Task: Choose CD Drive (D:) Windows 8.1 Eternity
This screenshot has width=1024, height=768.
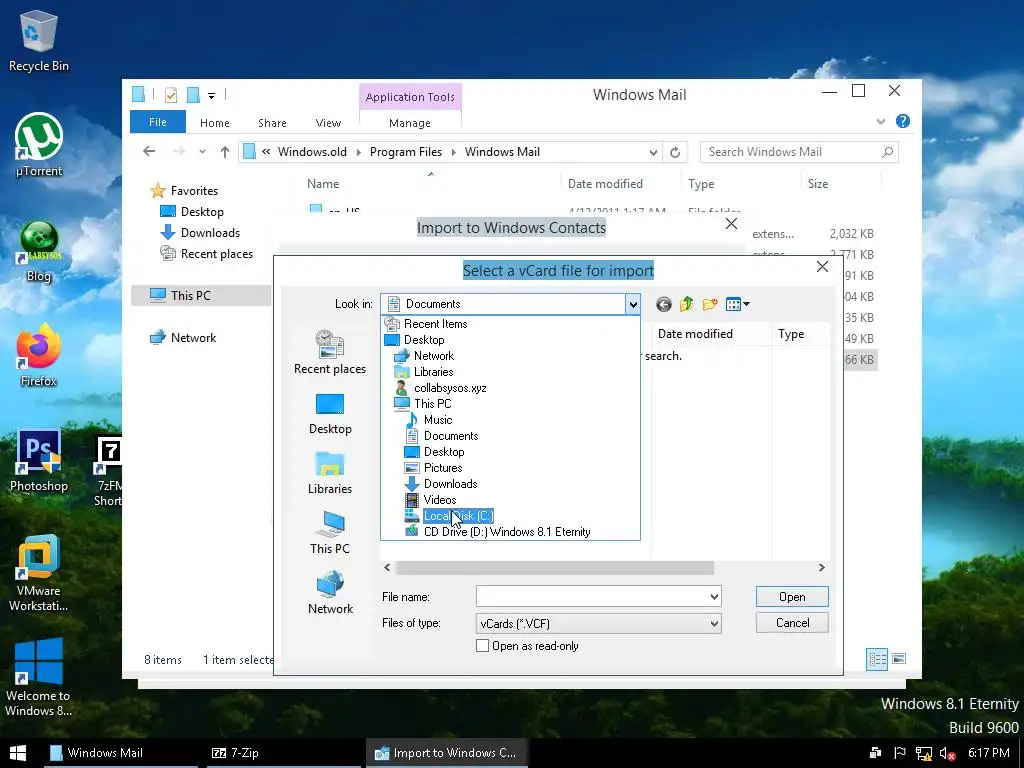Action: click(507, 532)
